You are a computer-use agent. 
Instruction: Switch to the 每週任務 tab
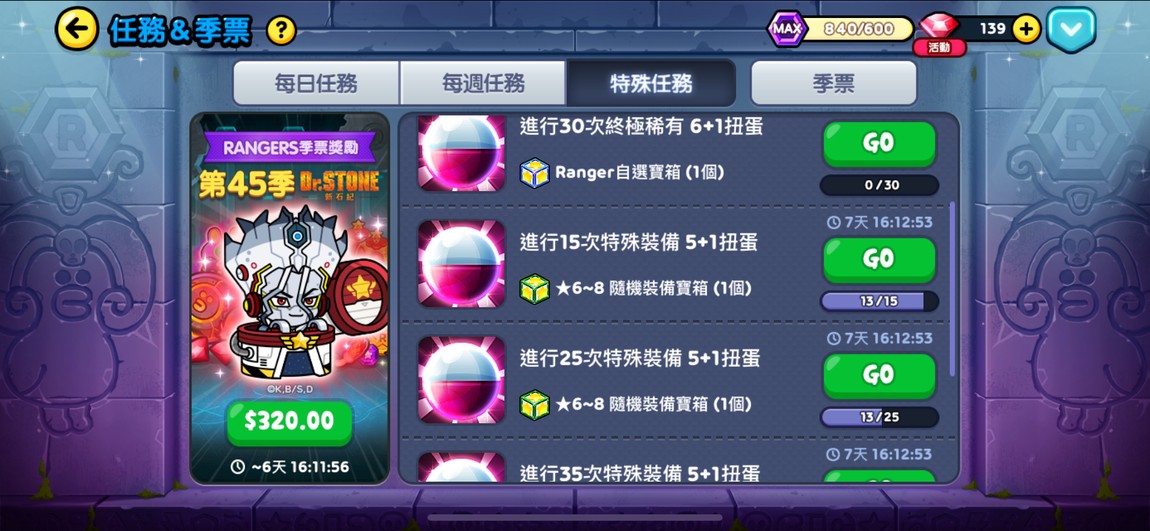click(483, 84)
